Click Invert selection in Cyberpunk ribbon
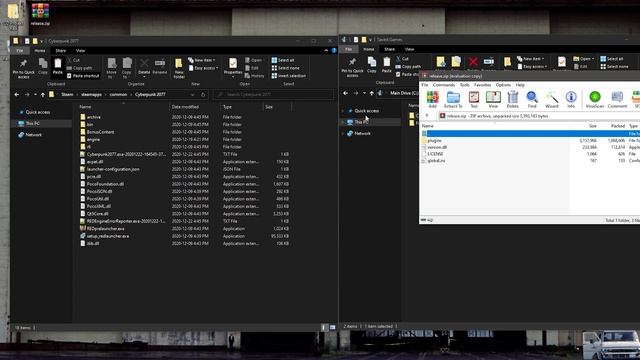Screen dimensions: 640x360 pyautogui.click(x=289, y=76)
